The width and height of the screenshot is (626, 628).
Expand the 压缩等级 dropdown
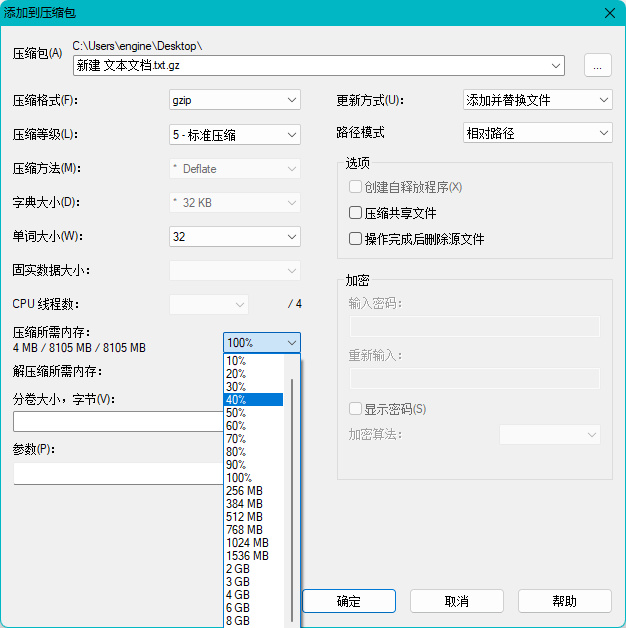[235, 134]
